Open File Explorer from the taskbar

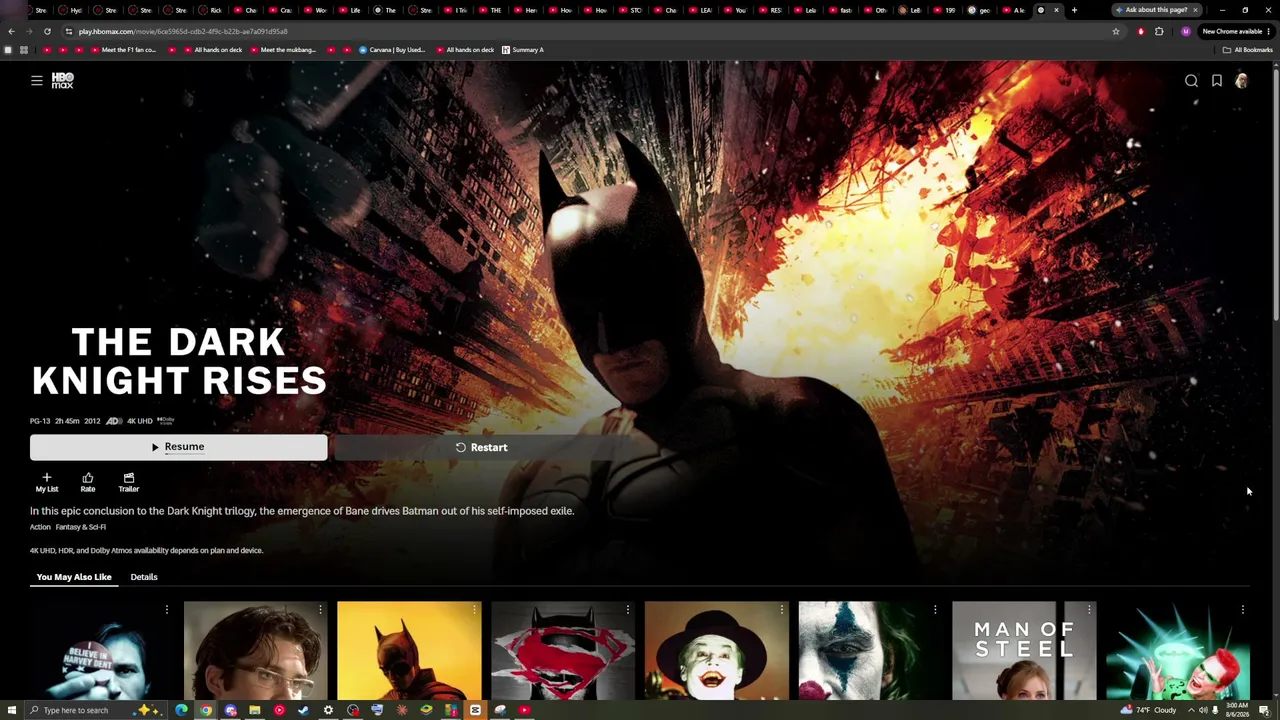(255, 710)
